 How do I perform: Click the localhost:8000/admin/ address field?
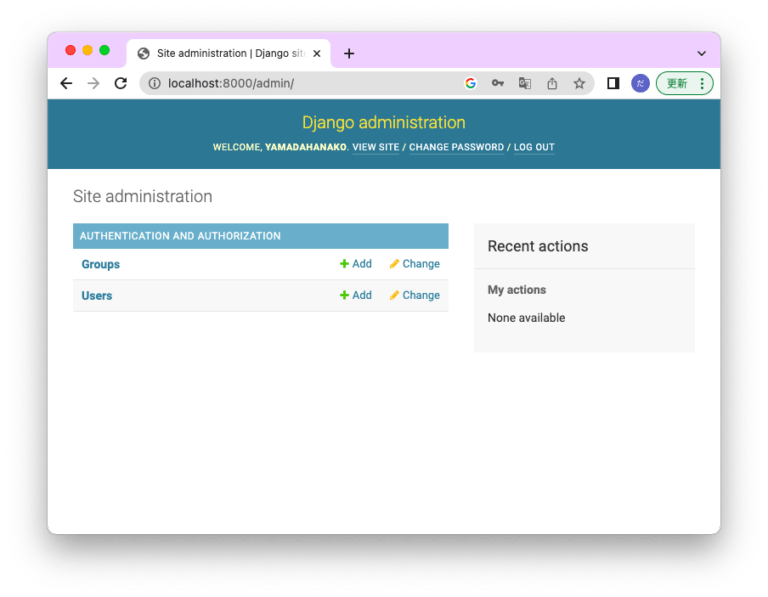click(300, 84)
